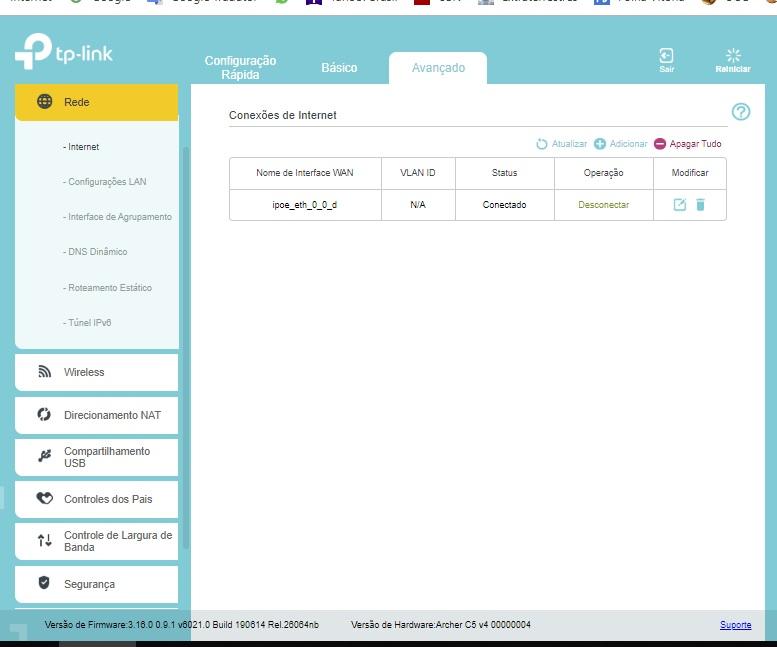Click the help question mark icon
Screen dimensions: 777x647
(741, 112)
